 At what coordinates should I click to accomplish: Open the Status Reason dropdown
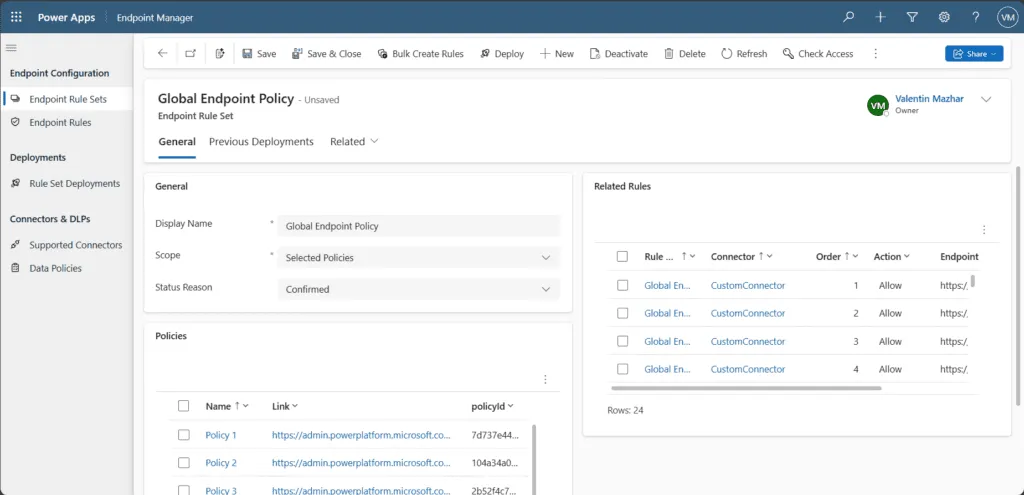pos(419,289)
